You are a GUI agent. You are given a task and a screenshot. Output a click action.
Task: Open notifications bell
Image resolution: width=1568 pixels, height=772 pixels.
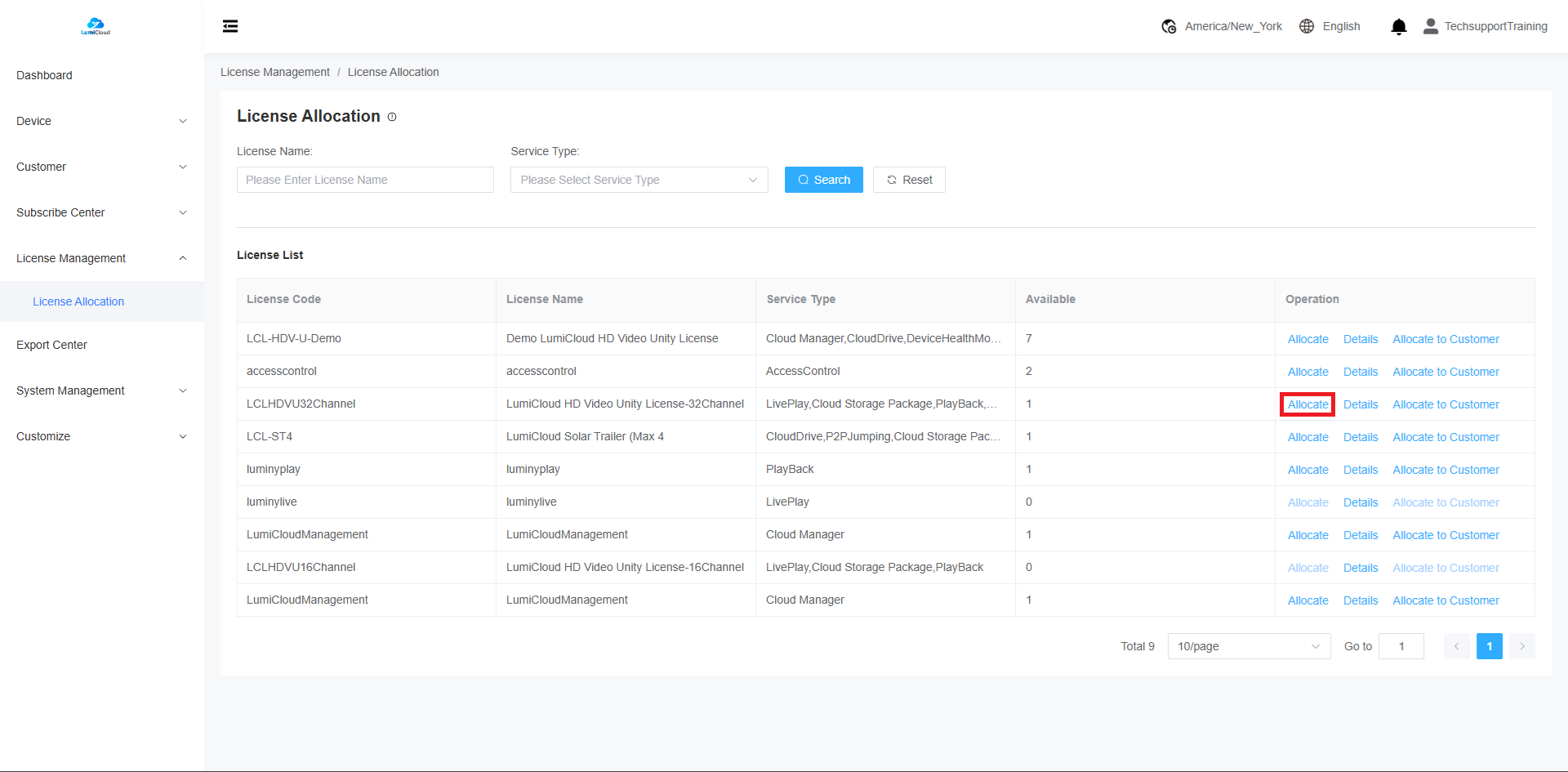(x=1398, y=27)
